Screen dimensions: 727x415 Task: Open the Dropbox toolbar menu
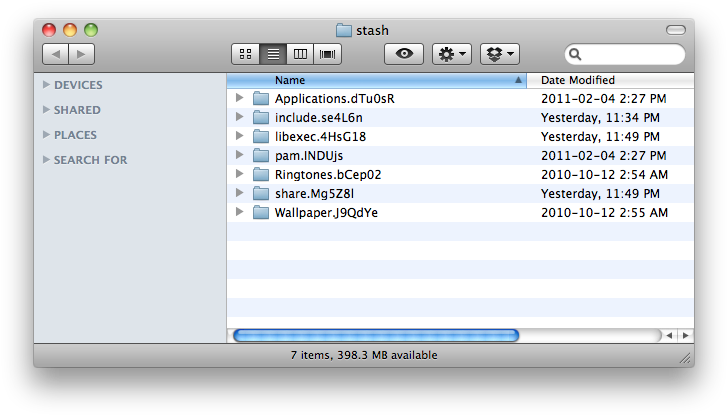pyautogui.click(x=500, y=54)
